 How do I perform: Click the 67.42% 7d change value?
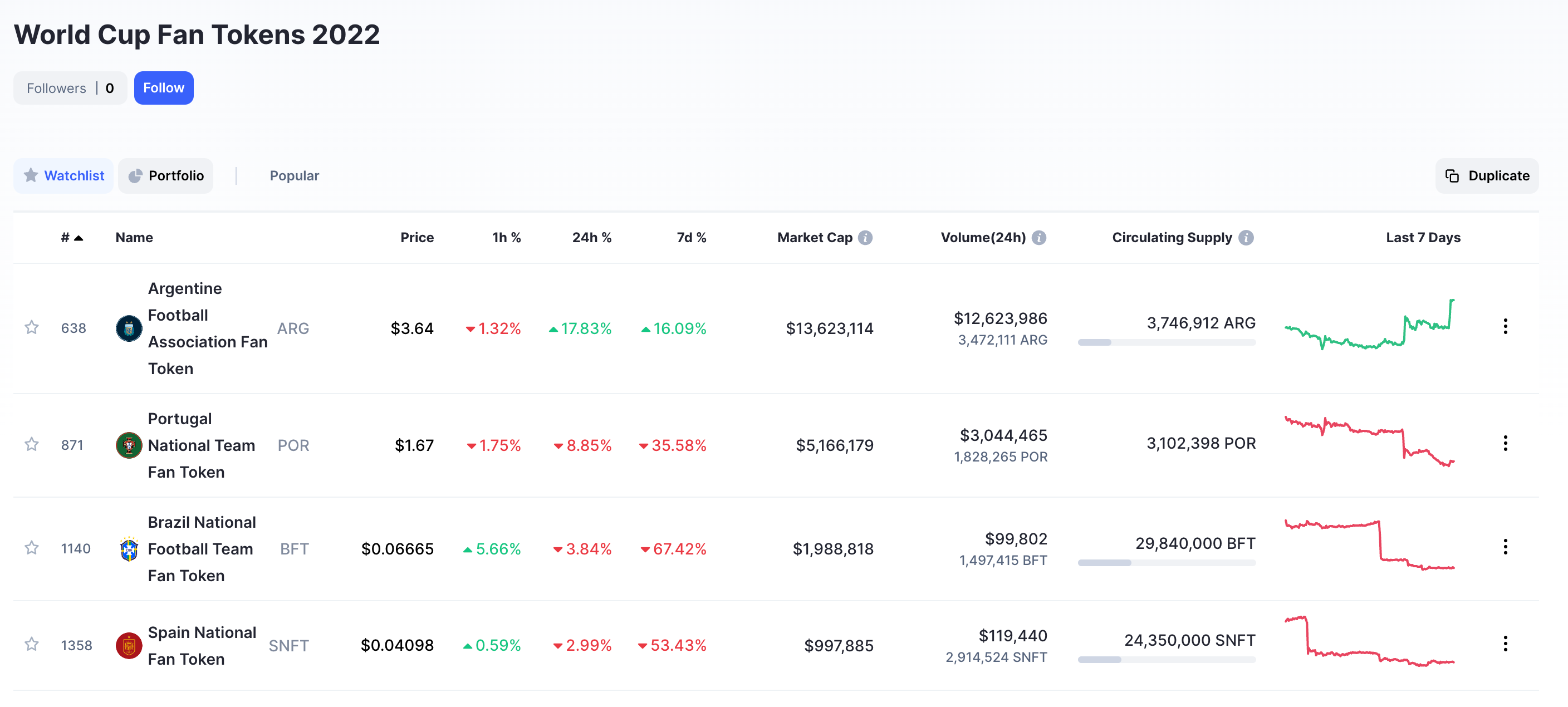tap(674, 549)
